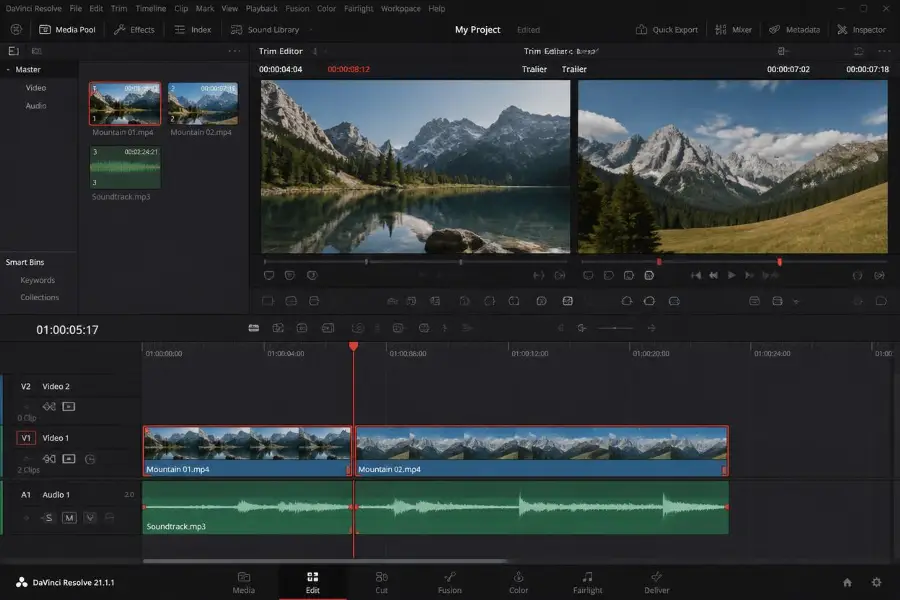
Task: Click the Quick Export button
Action: point(667,29)
